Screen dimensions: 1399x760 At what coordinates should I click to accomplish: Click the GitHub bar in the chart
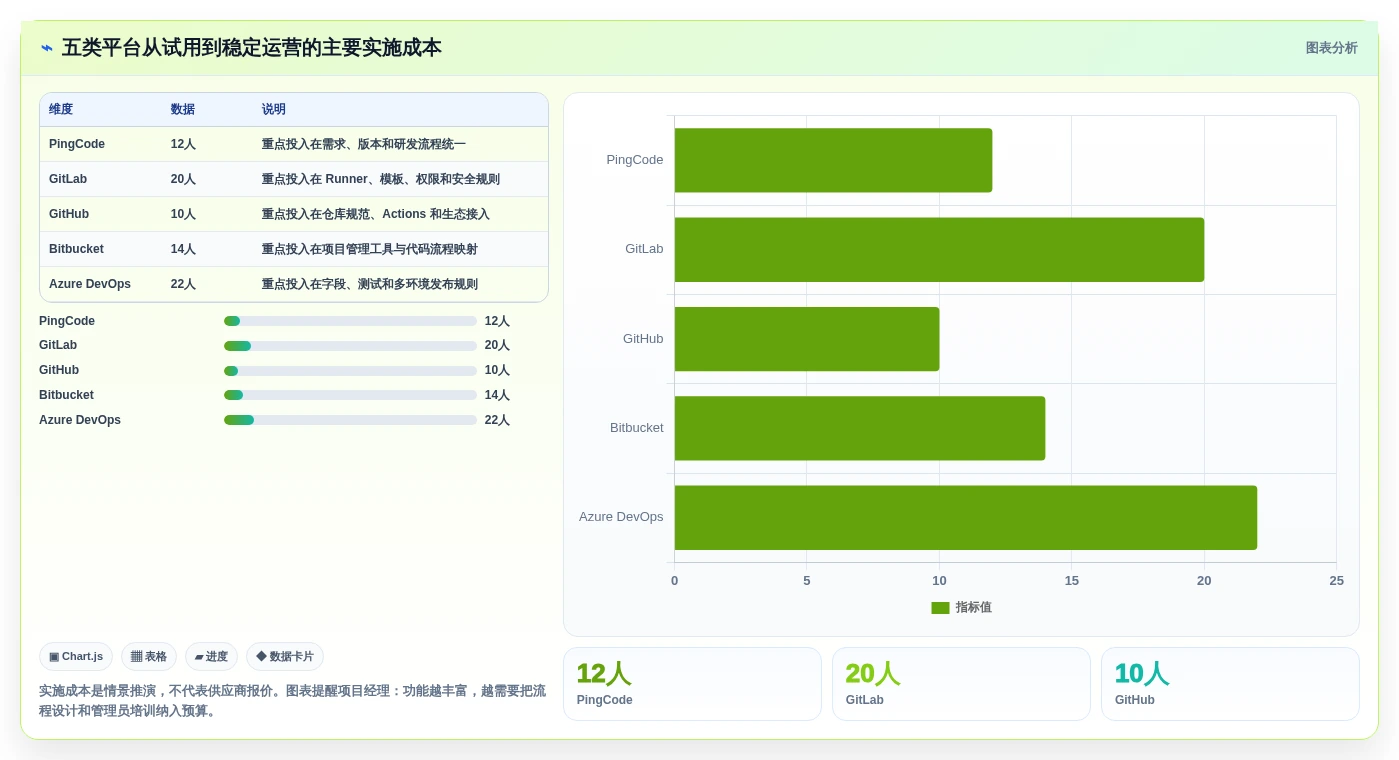pyautogui.click(x=807, y=339)
